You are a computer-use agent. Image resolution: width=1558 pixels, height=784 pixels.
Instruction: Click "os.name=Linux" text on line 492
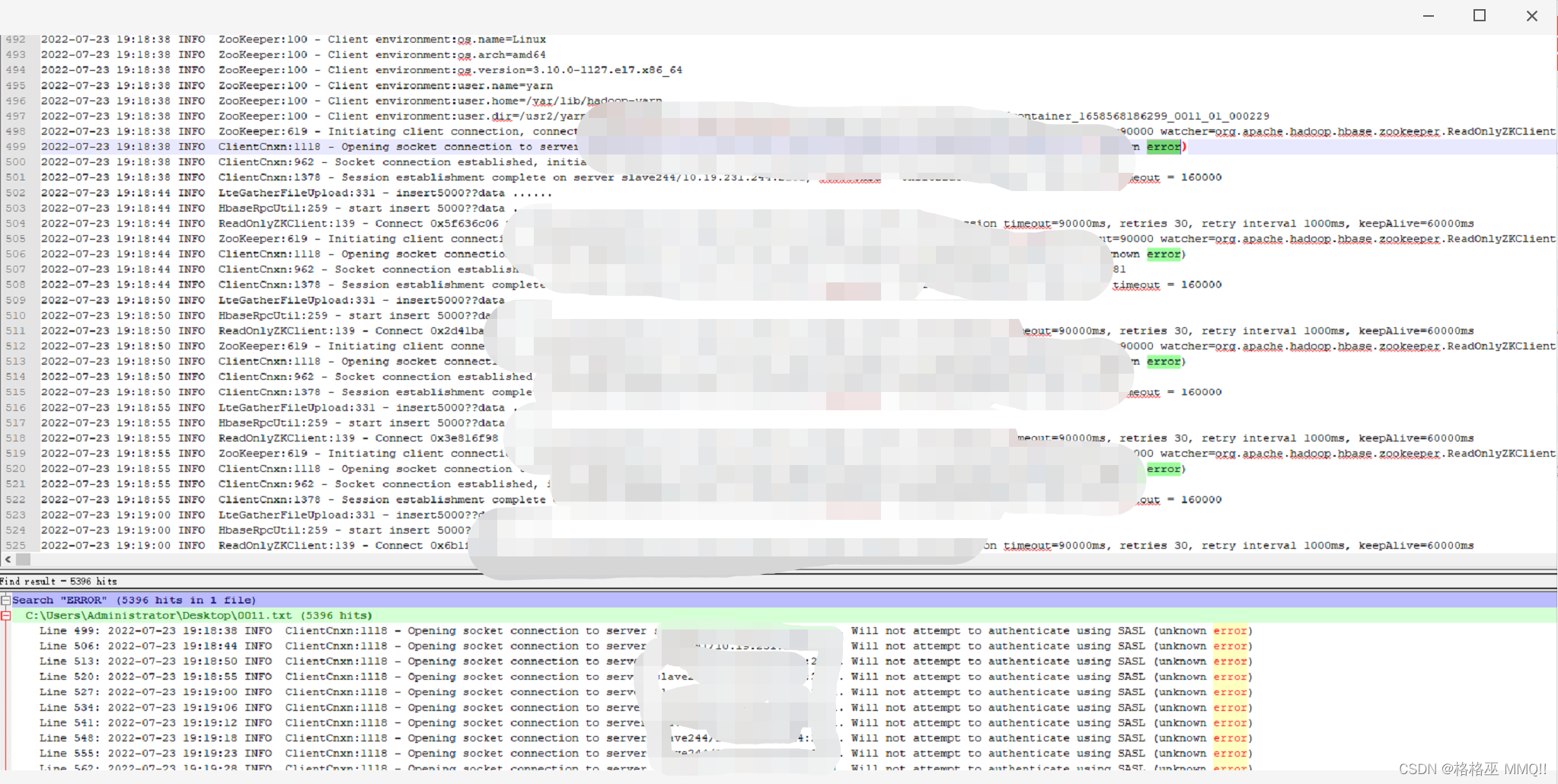(502, 40)
